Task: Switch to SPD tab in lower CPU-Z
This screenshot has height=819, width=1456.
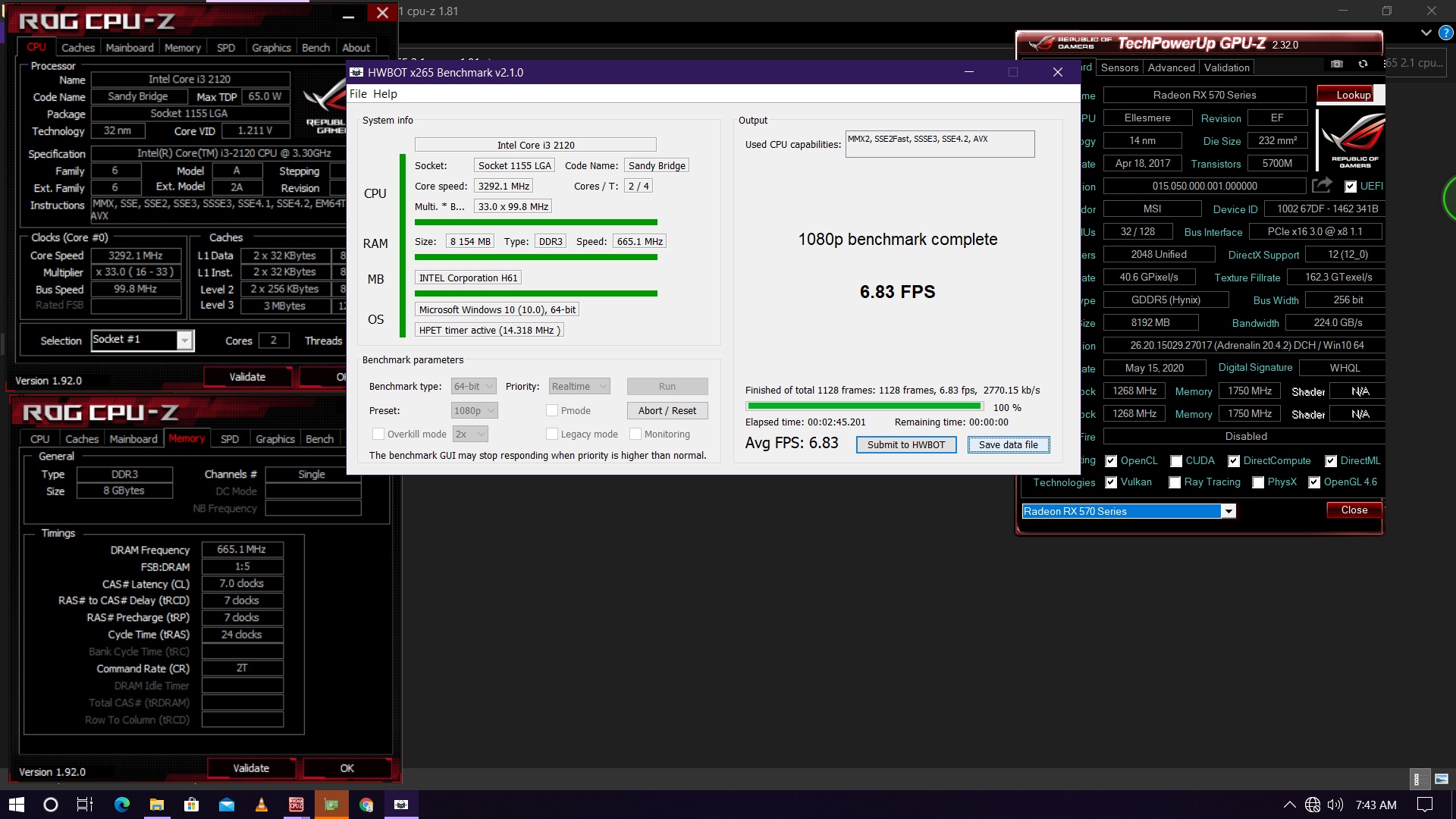Action: (x=230, y=439)
